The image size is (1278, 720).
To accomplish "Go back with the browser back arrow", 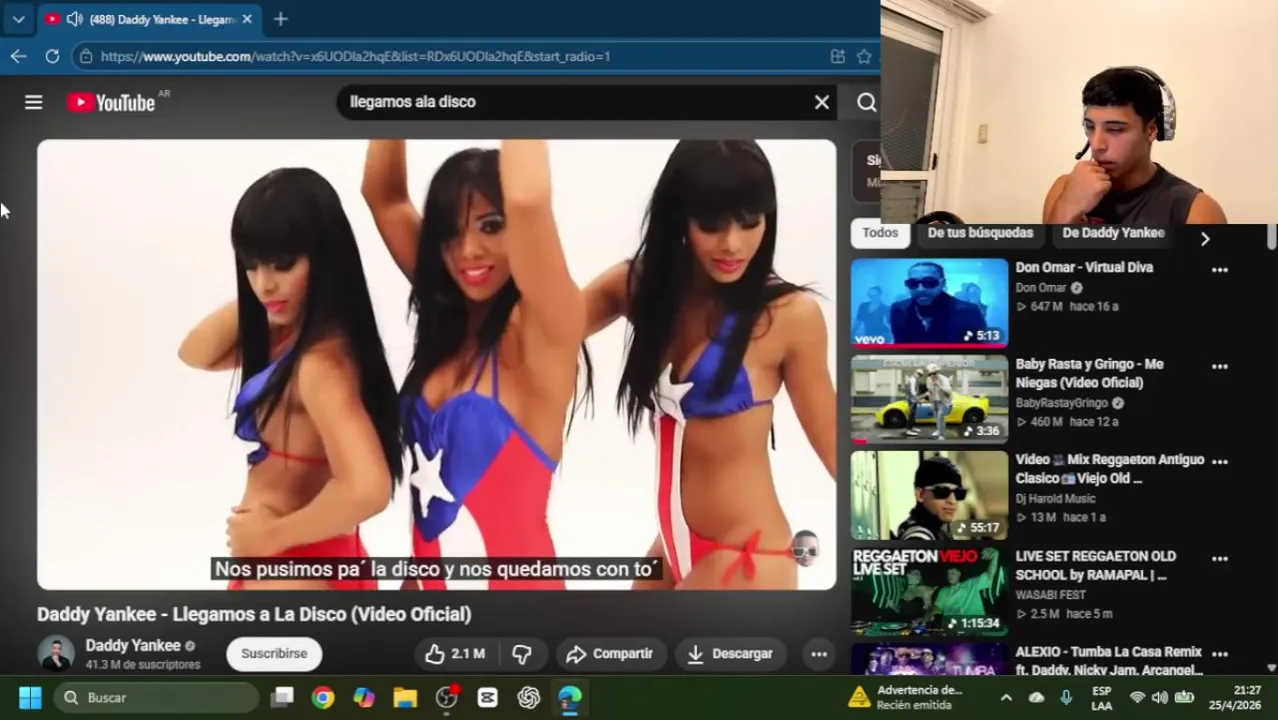I will (x=18, y=56).
